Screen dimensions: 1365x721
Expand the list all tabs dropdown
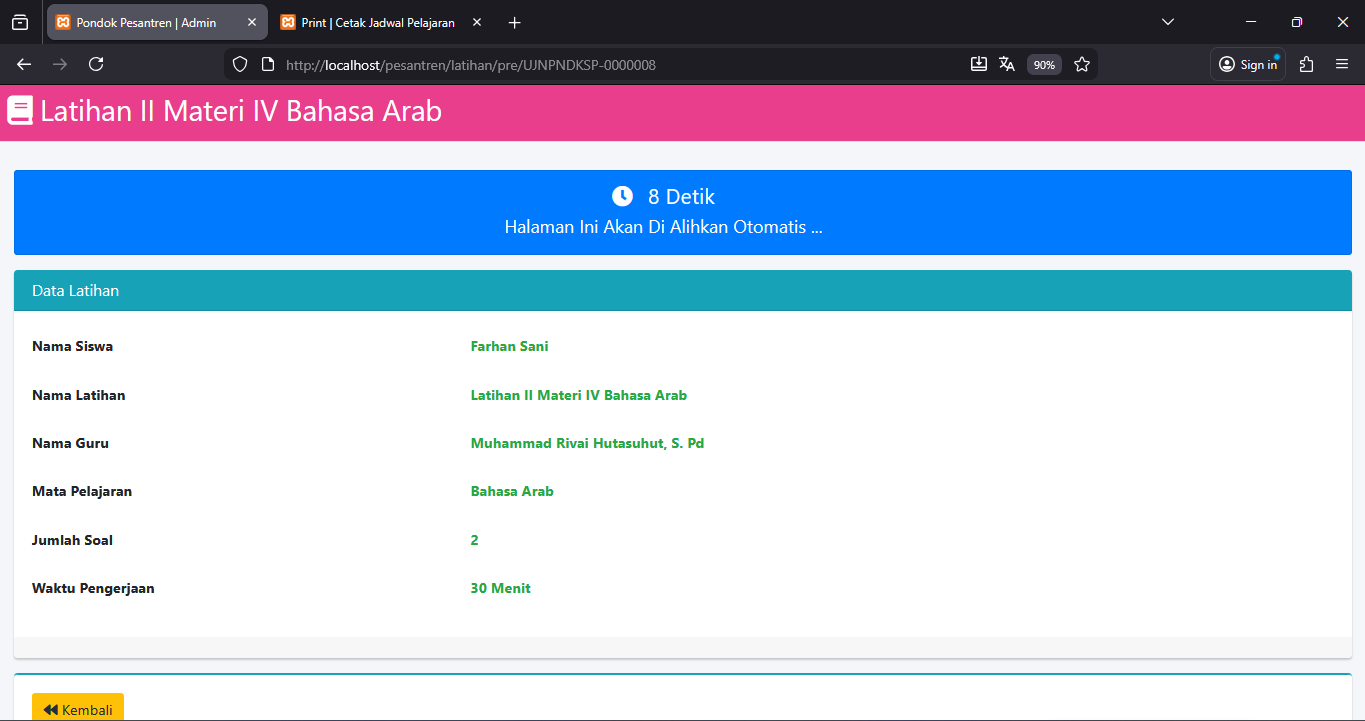(x=1167, y=22)
